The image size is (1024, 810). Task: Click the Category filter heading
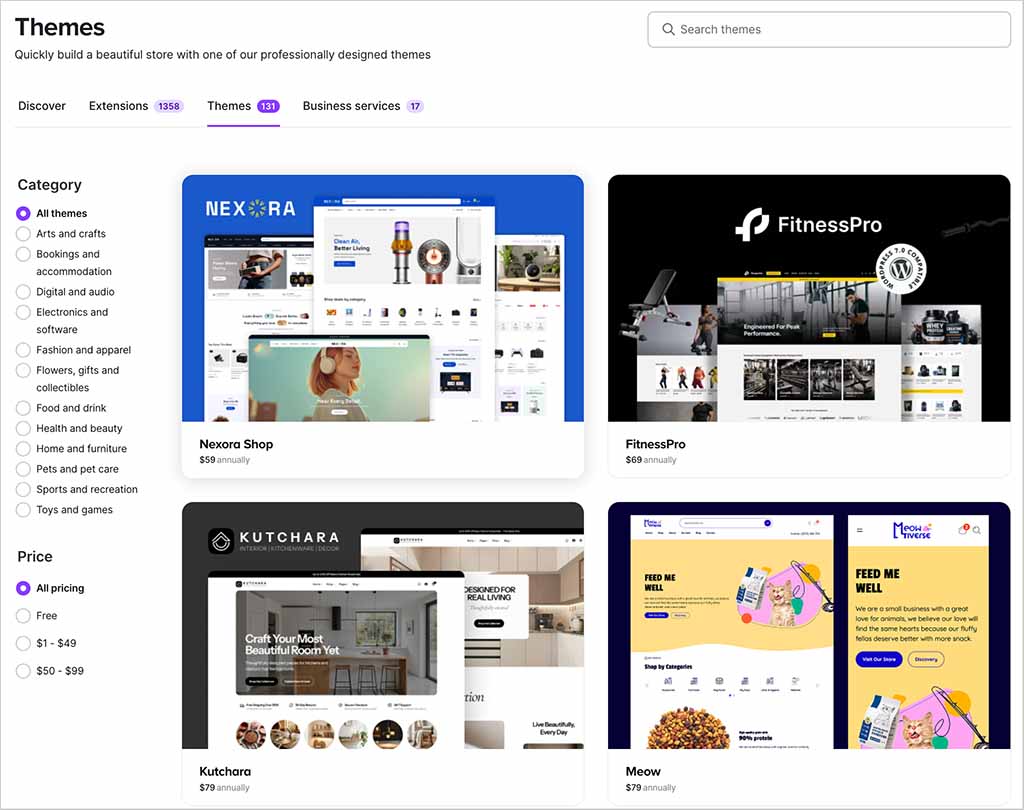pyautogui.click(x=50, y=185)
